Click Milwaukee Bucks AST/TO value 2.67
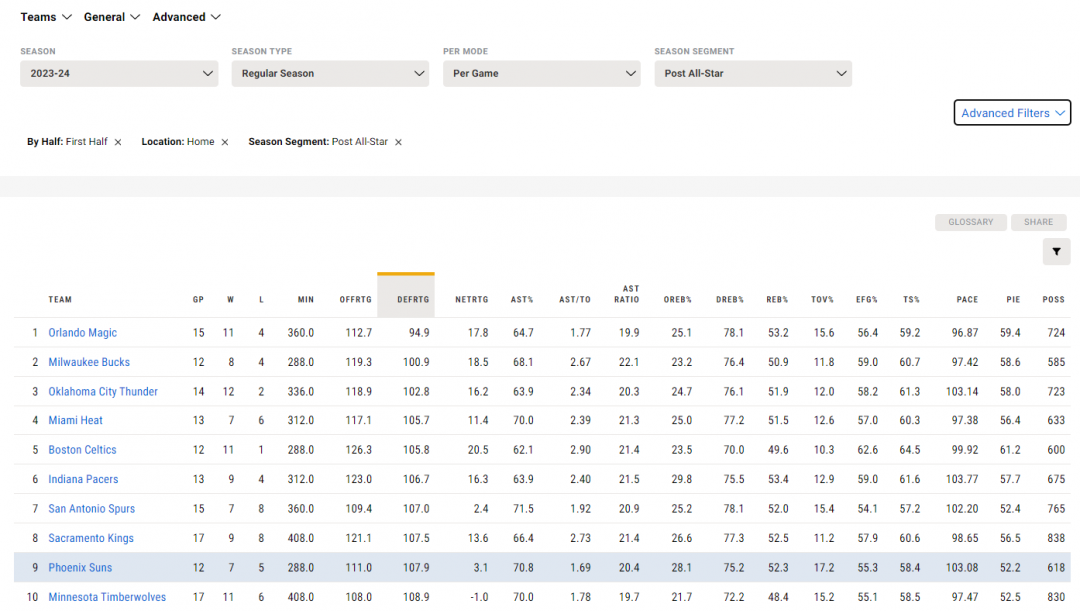This screenshot has height=611, width=1080. click(581, 362)
